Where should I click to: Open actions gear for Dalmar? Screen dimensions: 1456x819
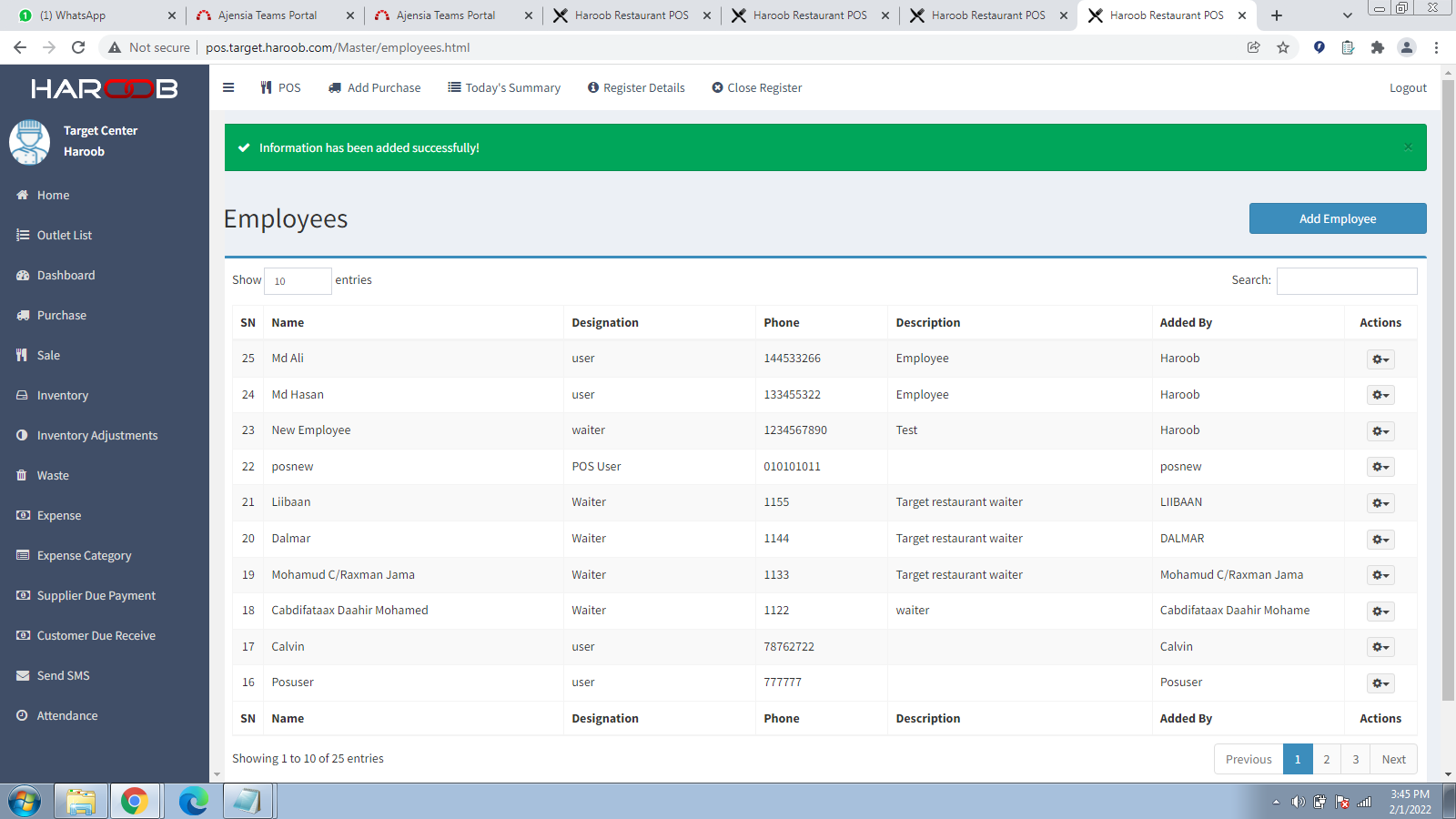click(1380, 540)
